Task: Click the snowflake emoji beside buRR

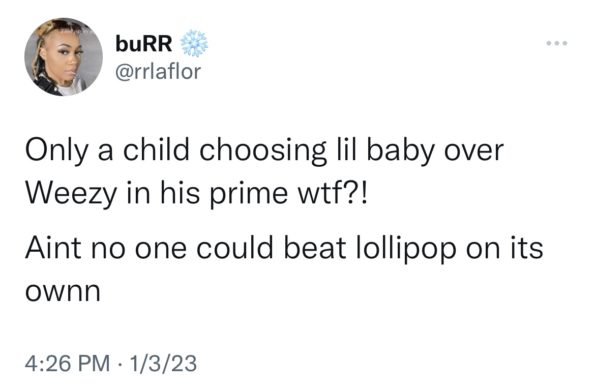Action: tap(194, 43)
